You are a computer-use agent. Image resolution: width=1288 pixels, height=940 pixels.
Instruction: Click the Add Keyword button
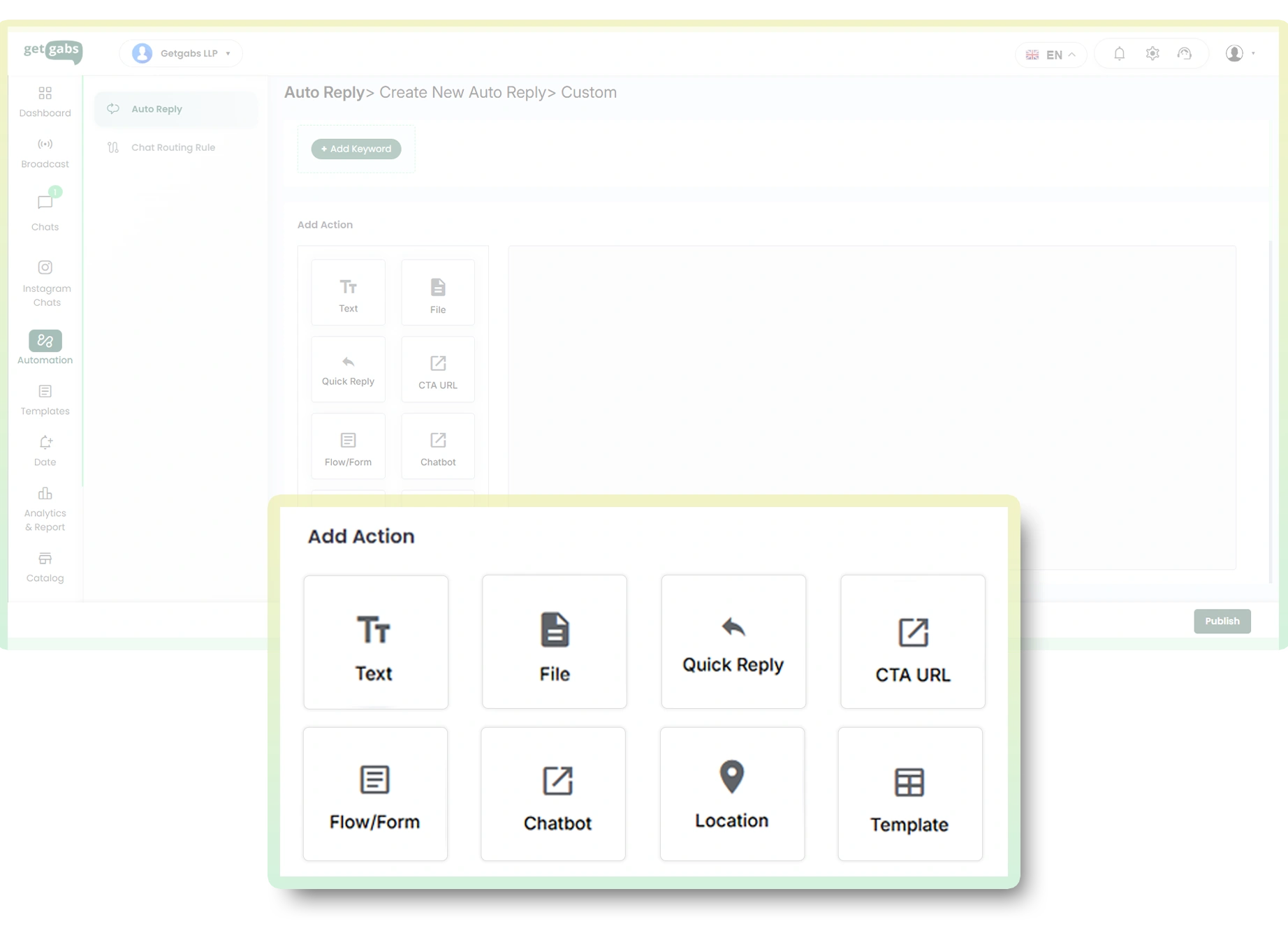click(x=356, y=149)
